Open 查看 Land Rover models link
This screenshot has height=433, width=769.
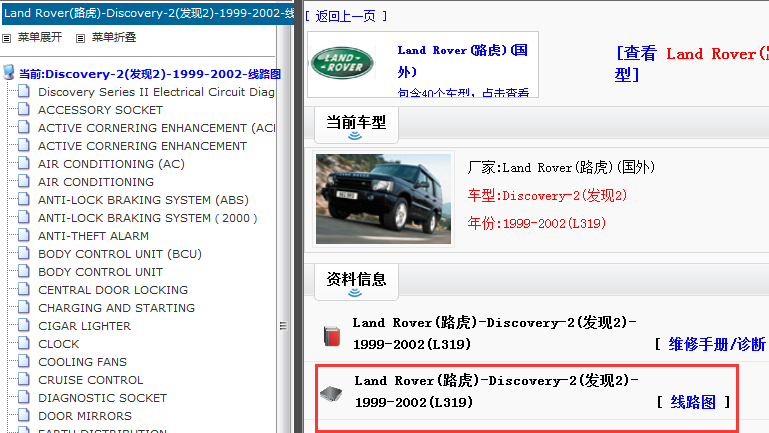pos(692,63)
